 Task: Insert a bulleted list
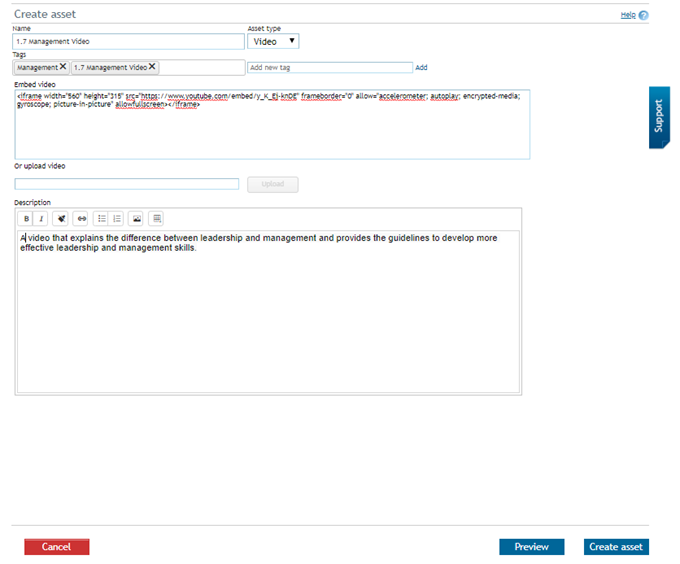tap(101, 219)
